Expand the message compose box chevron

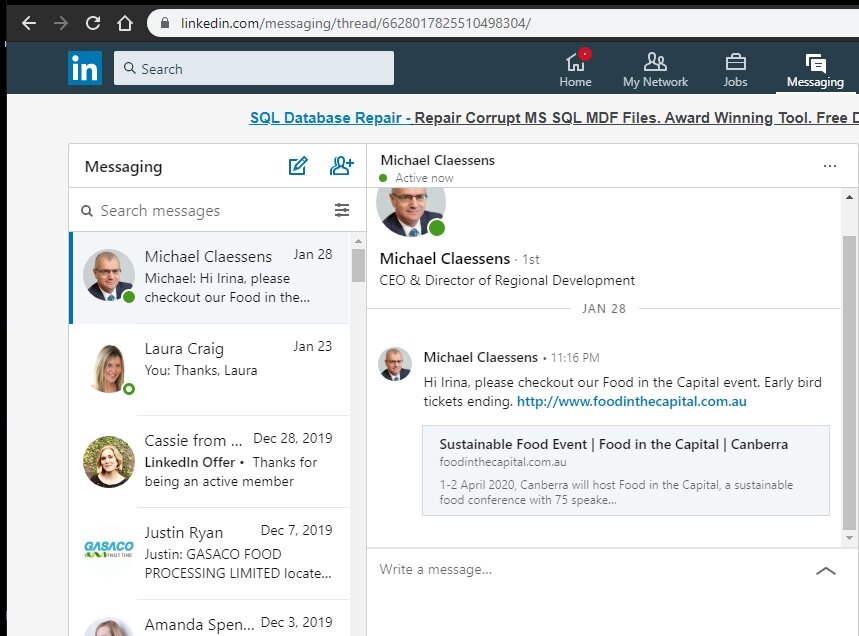[x=826, y=571]
